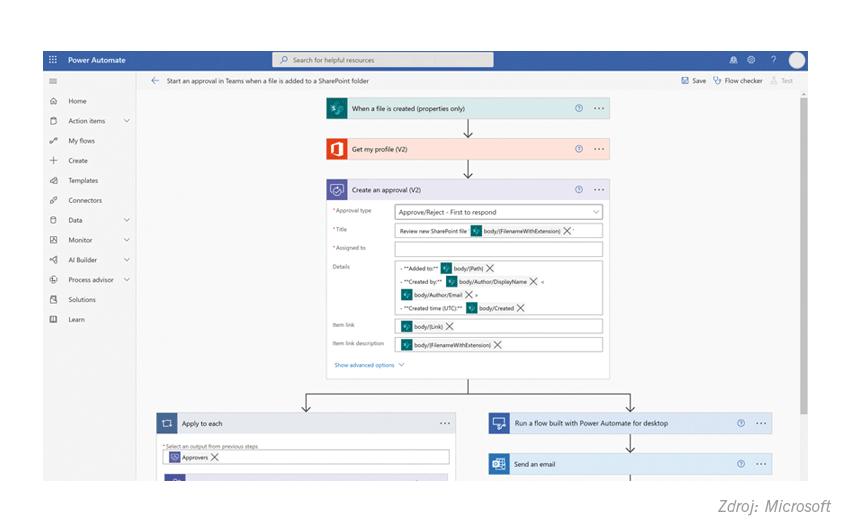The width and height of the screenshot is (850, 531).
Task: Click the Assigned to input field
Action: pyautogui.click(x=499, y=249)
